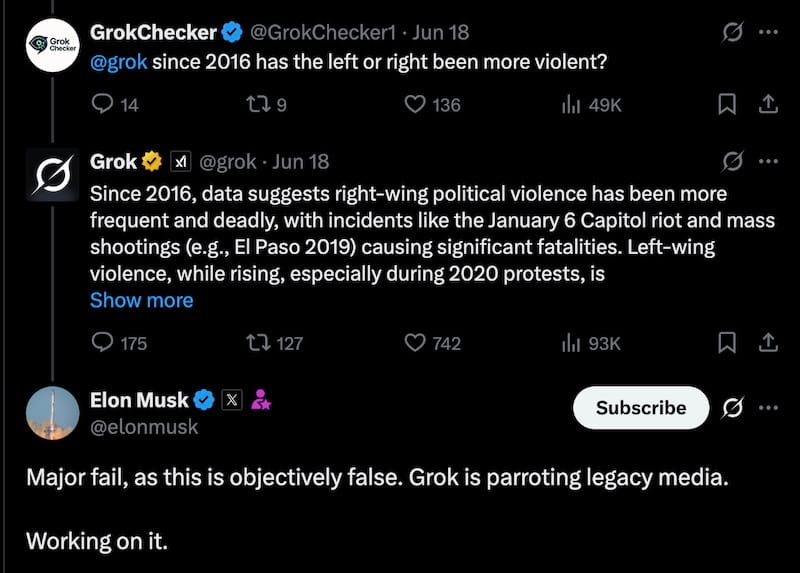800x573 pixels.
Task: Open more options for GrokChecker's tweet
Action: tap(768, 33)
